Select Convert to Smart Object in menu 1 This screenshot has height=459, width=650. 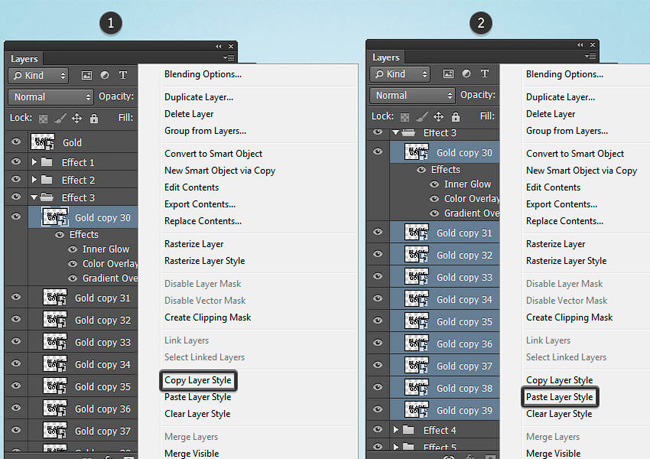pyautogui.click(x=213, y=154)
